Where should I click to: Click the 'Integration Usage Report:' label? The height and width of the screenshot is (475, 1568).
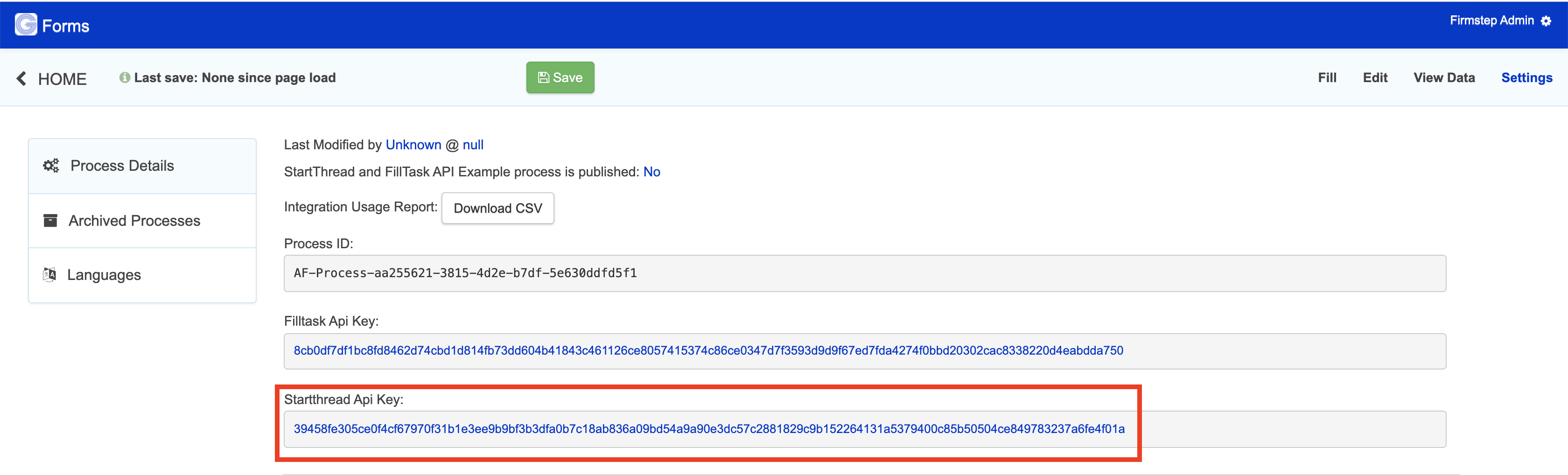[360, 207]
